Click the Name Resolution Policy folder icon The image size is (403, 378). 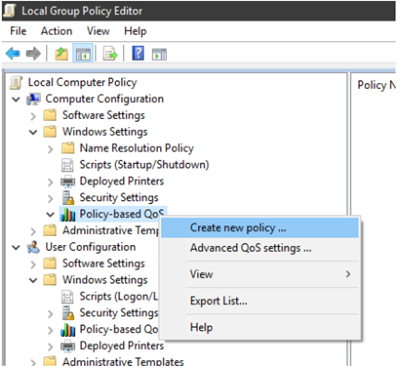[68, 148]
